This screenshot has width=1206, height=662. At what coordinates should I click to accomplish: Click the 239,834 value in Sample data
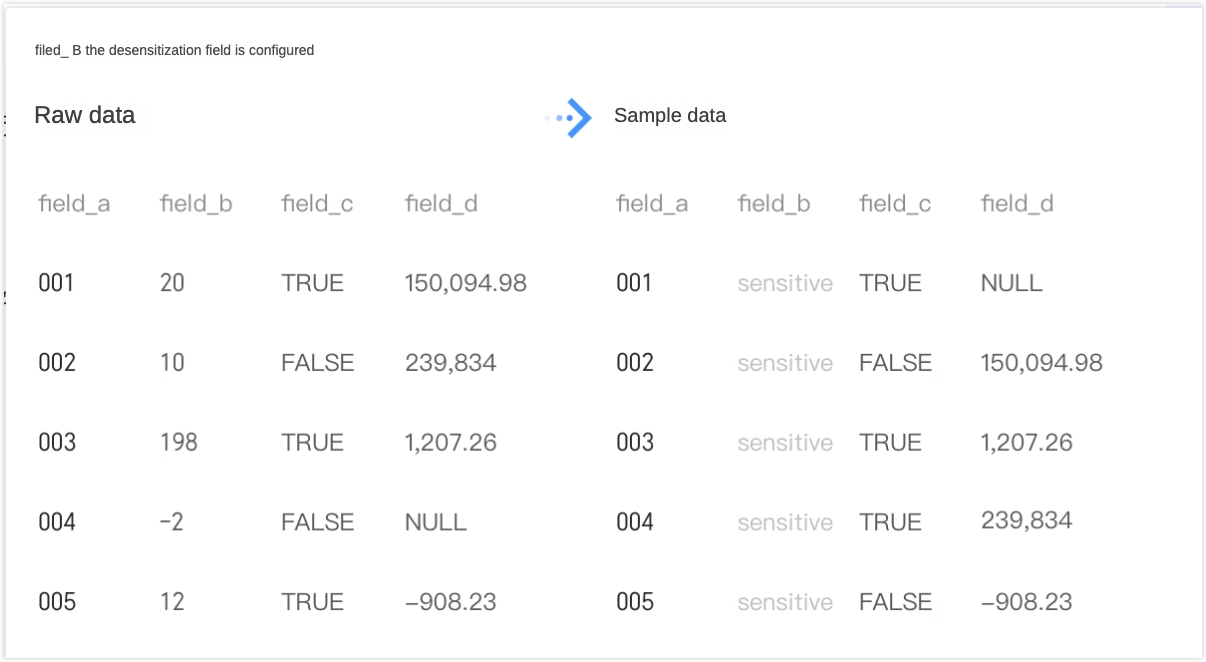pyautogui.click(x=1027, y=520)
